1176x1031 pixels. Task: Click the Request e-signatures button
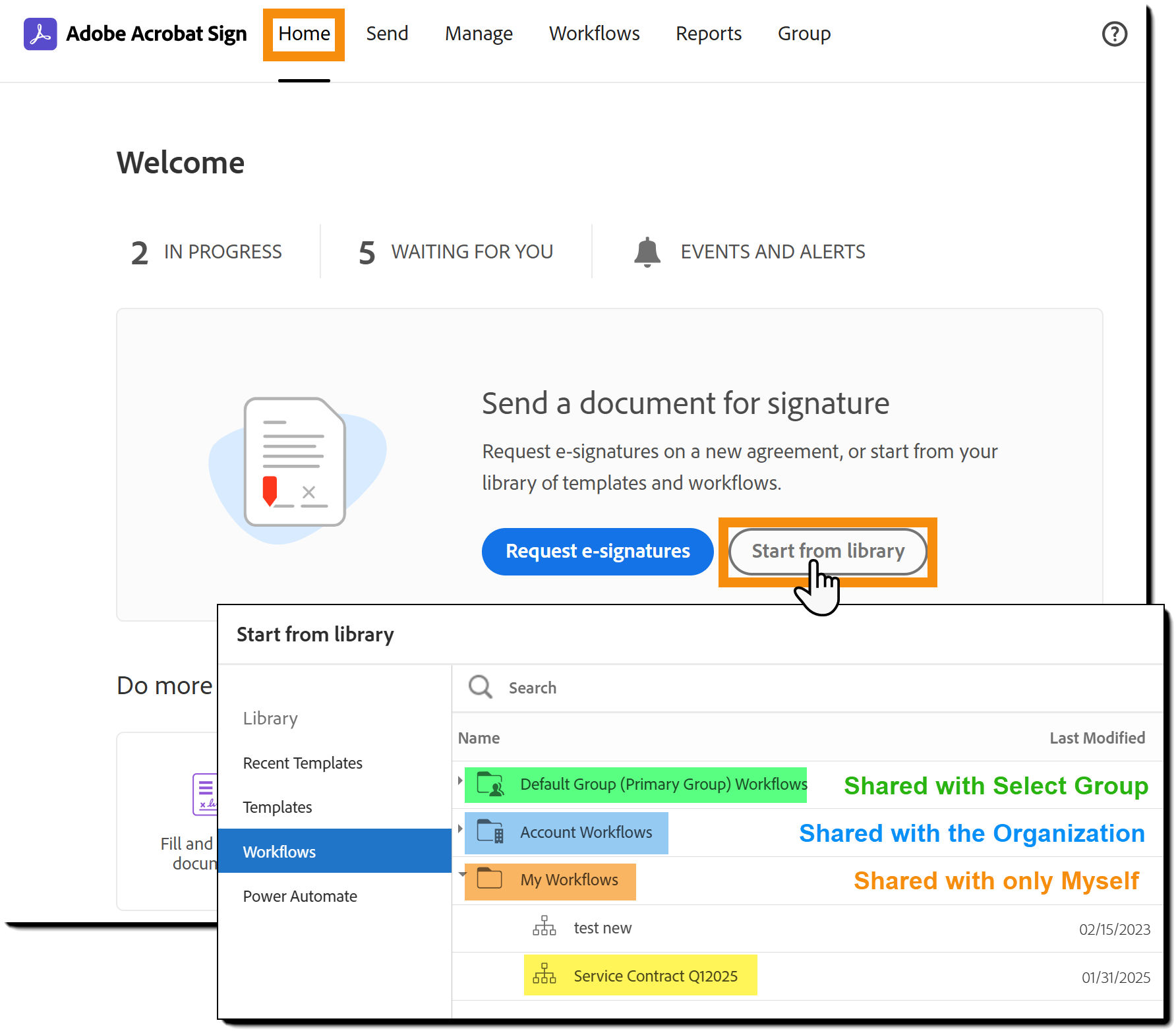pos(597,551)
